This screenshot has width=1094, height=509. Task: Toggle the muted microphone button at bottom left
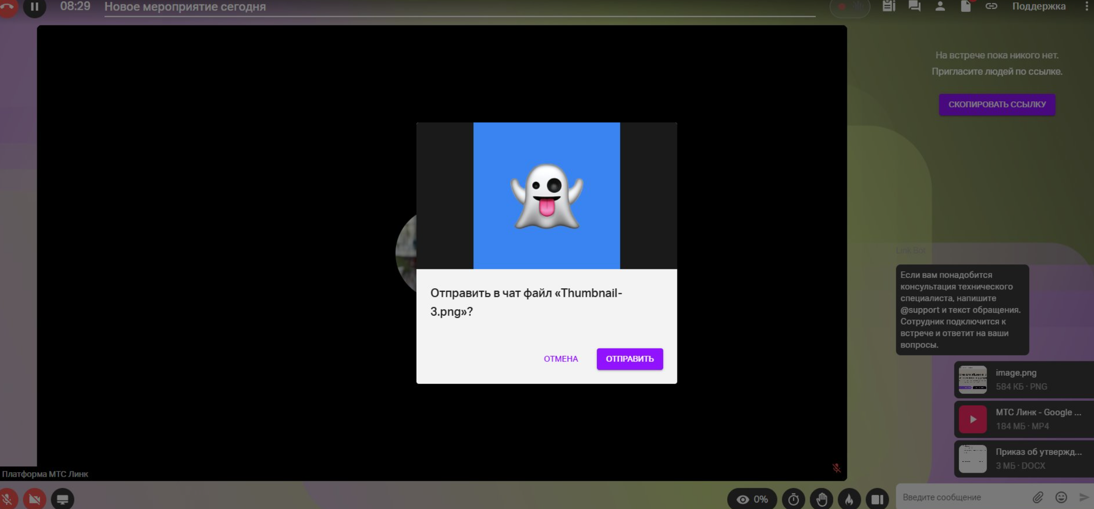(7, 499)
